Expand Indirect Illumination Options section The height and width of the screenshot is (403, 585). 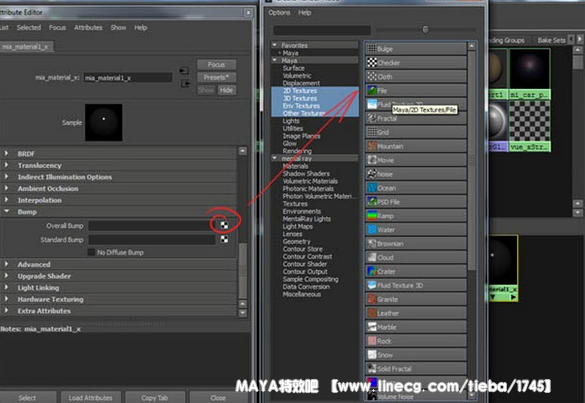(x=6, y=176)
